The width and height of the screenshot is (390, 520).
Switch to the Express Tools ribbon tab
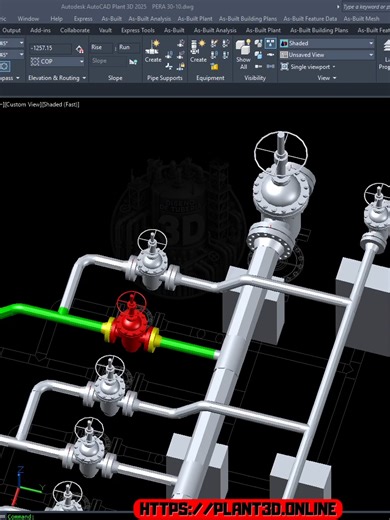[x=138, y=30]
